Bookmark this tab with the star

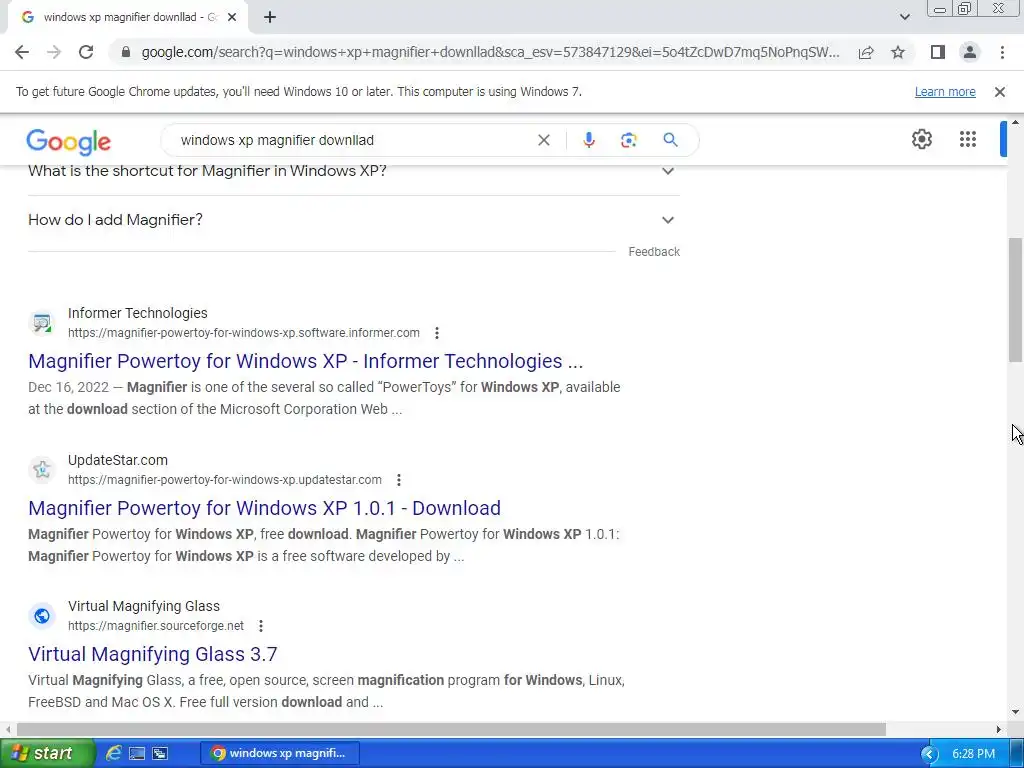pos(898,52)
